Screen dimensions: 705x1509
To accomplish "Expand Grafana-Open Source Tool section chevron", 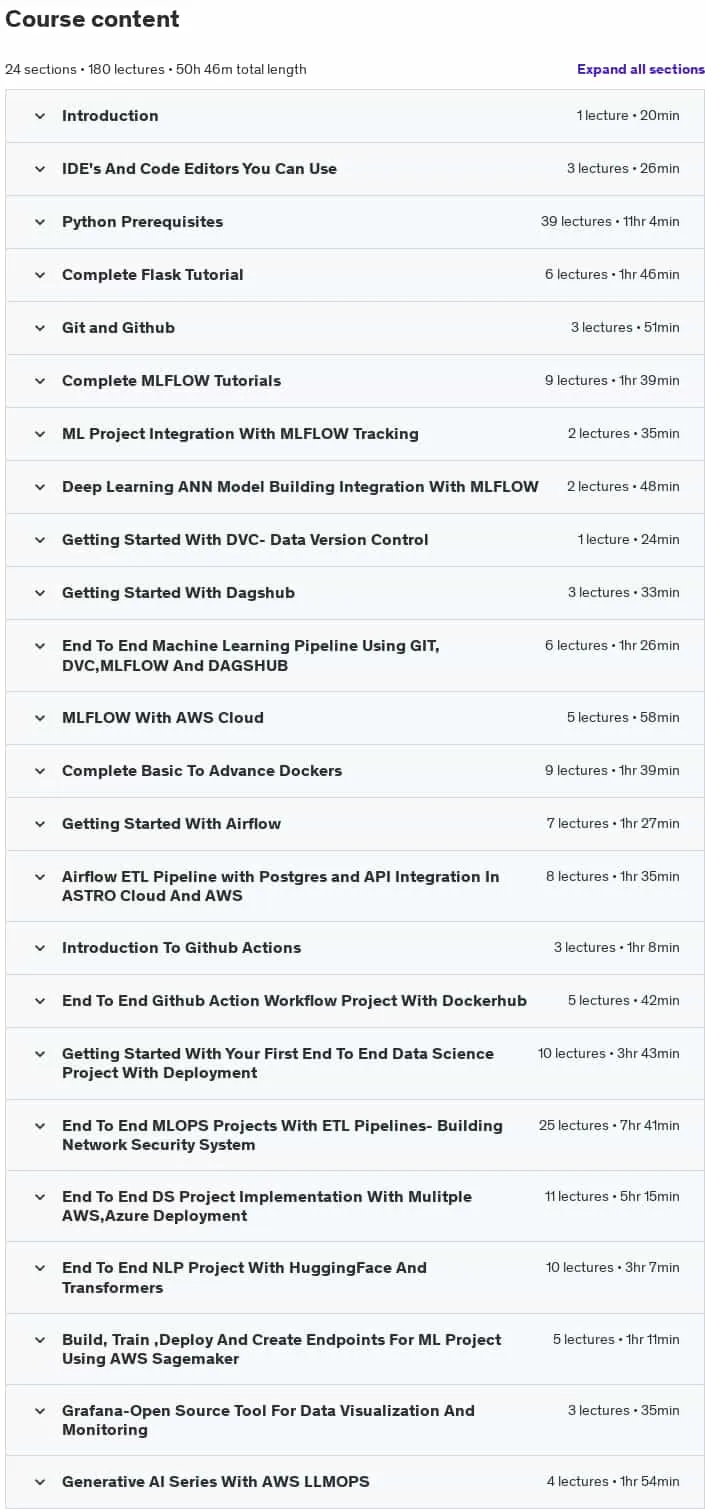I will (x=40, y=1411).
